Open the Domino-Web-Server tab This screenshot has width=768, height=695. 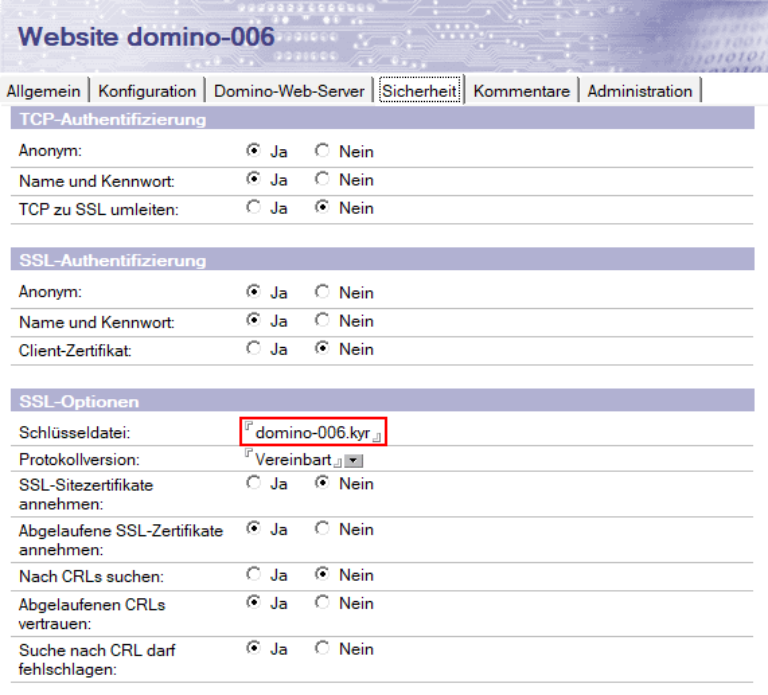coord(289,91)
